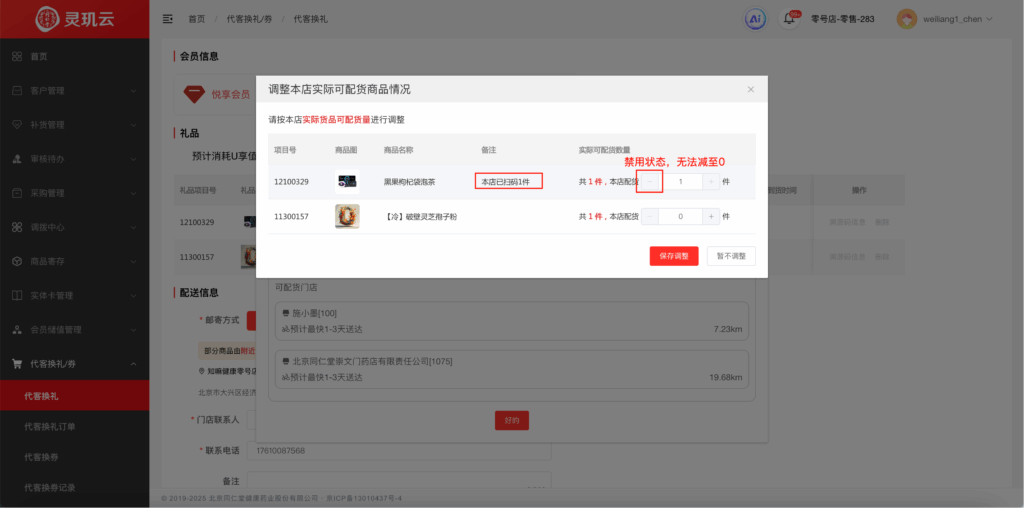Click the 首页 sidebar icon

pos(17,56)
